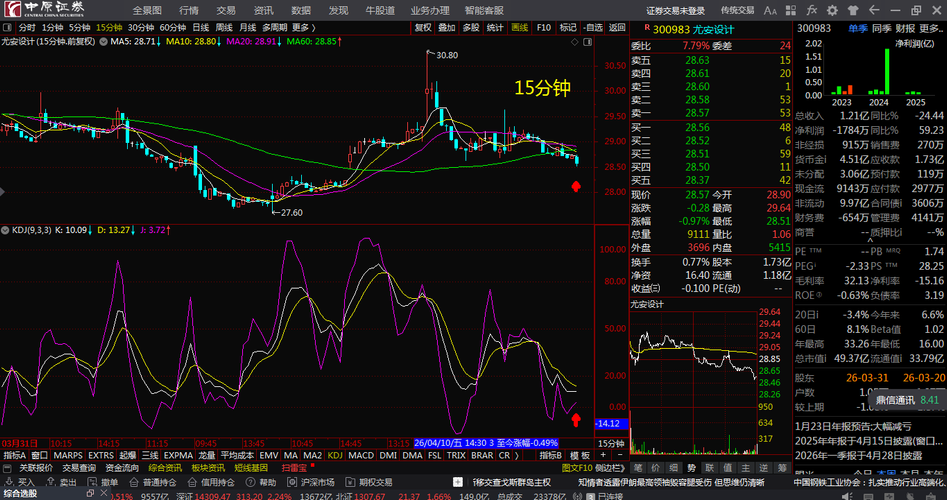Switch to 周线 weekly chart
The image size is (947, 500).
pyautogui.click(x=224, y=27)
